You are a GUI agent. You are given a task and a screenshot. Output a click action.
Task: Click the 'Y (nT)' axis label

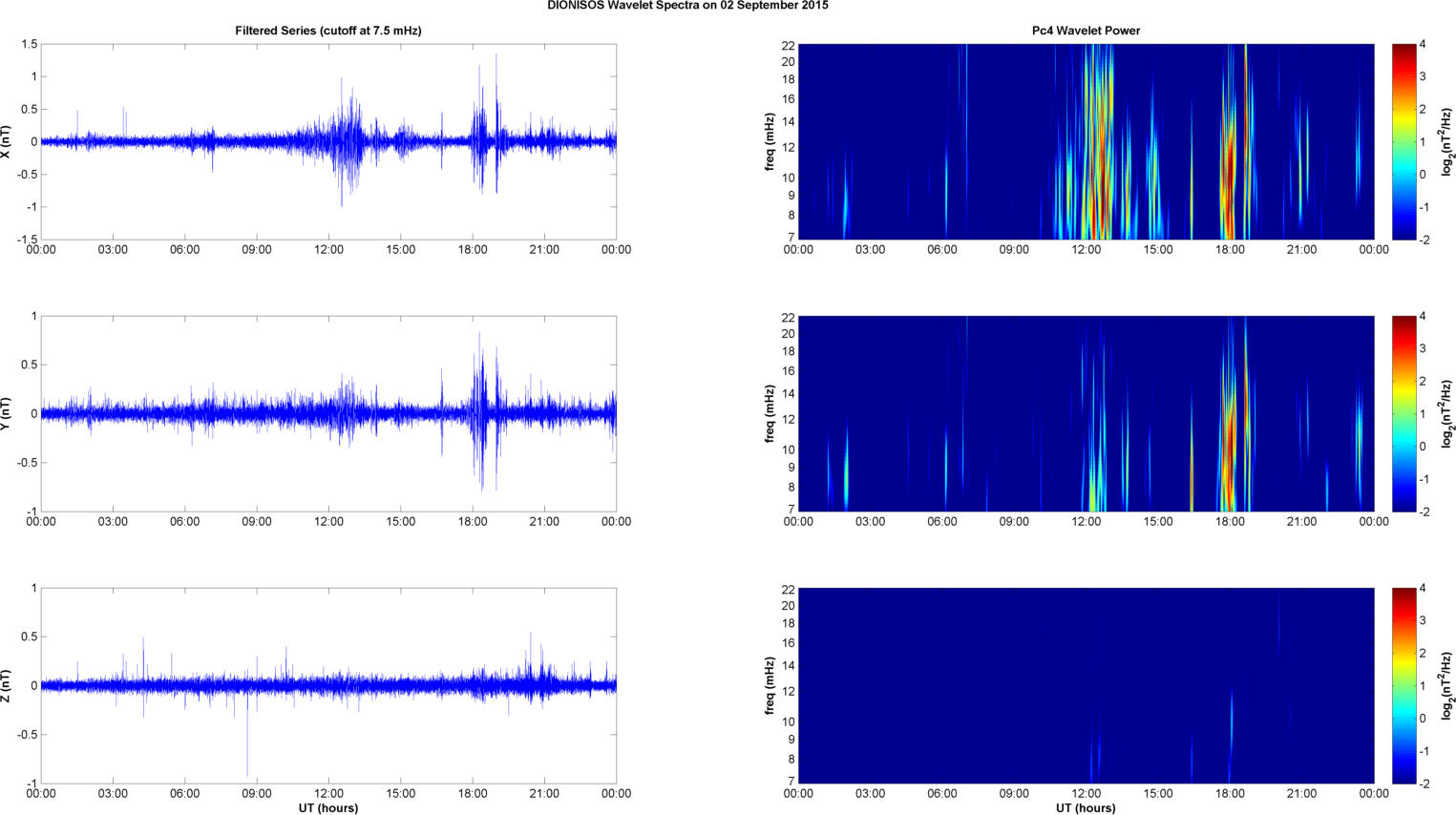click(6, 413)
